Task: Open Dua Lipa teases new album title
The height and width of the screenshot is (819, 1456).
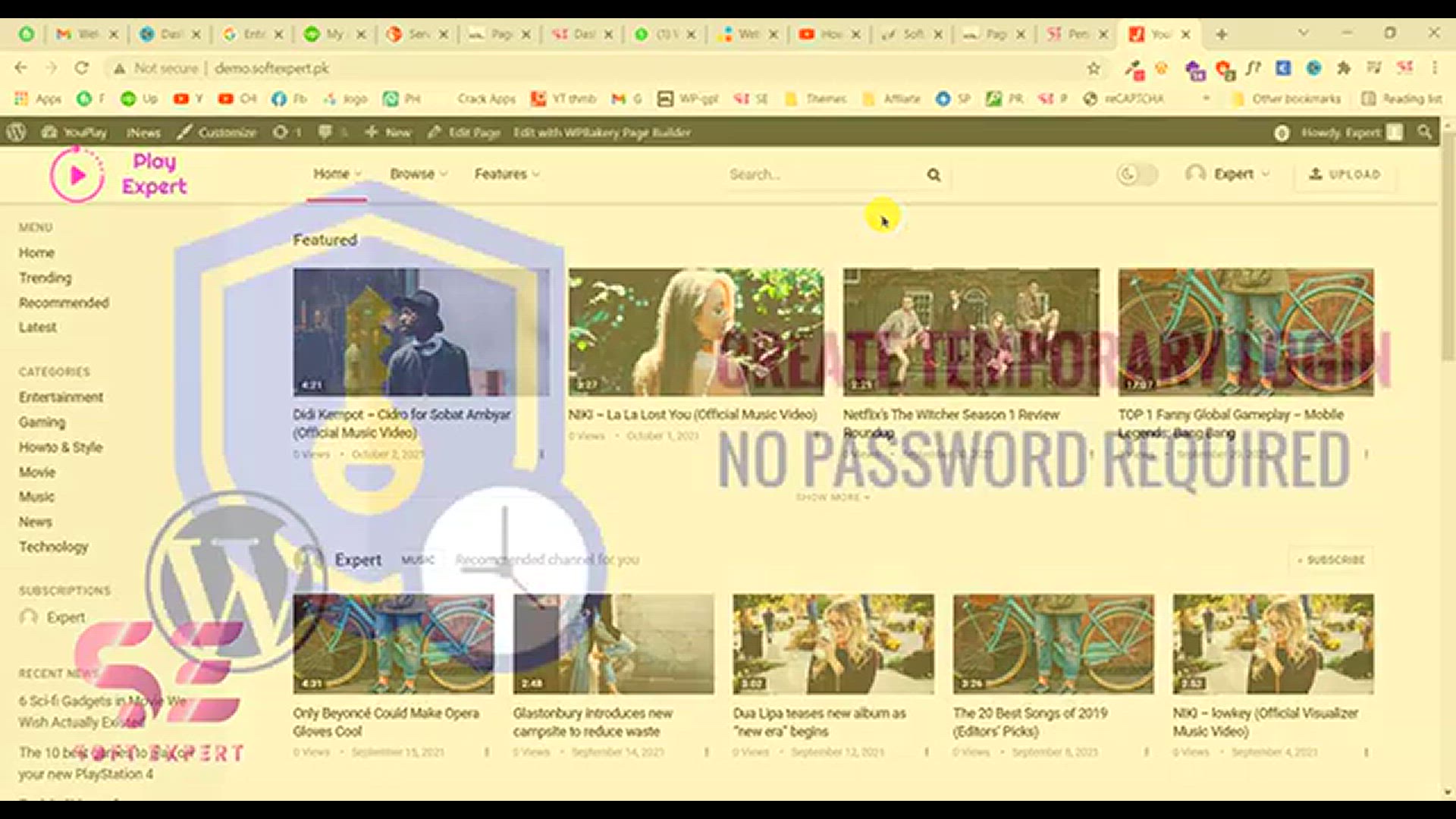Action: tap(819, 722)
